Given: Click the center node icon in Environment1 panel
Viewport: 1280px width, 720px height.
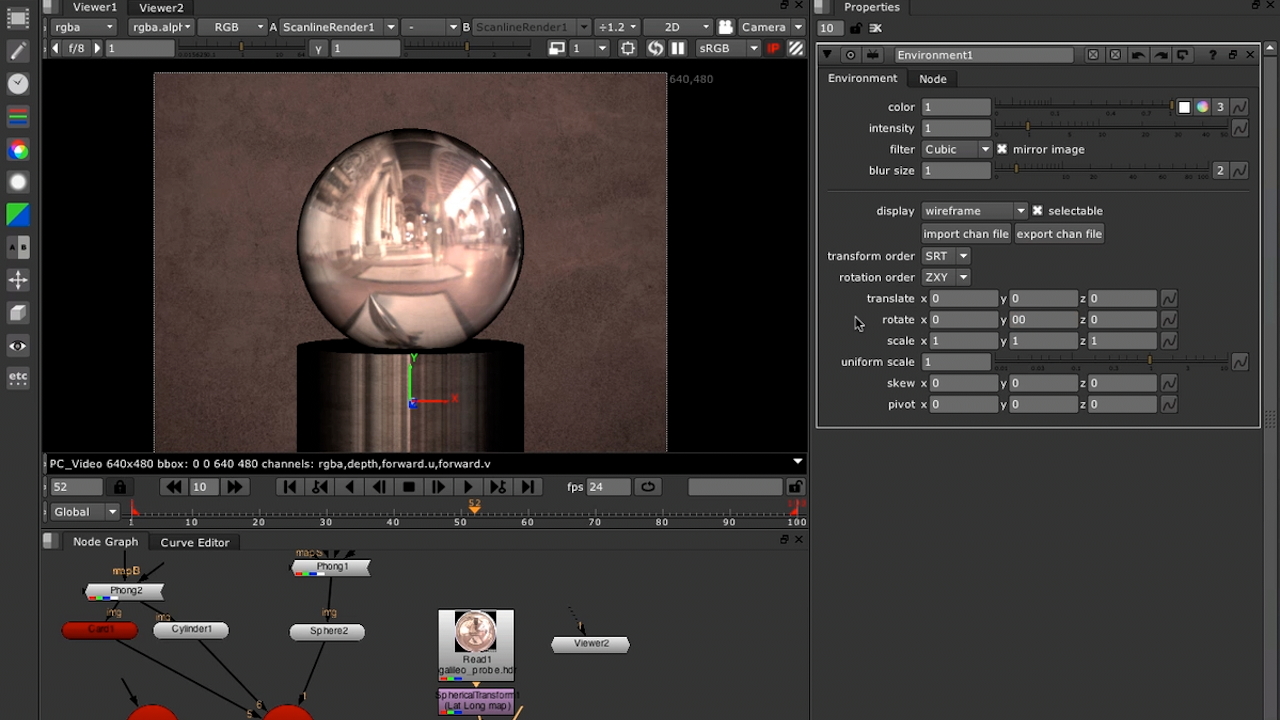Looking at the screenshot, I should pos(850,55).
